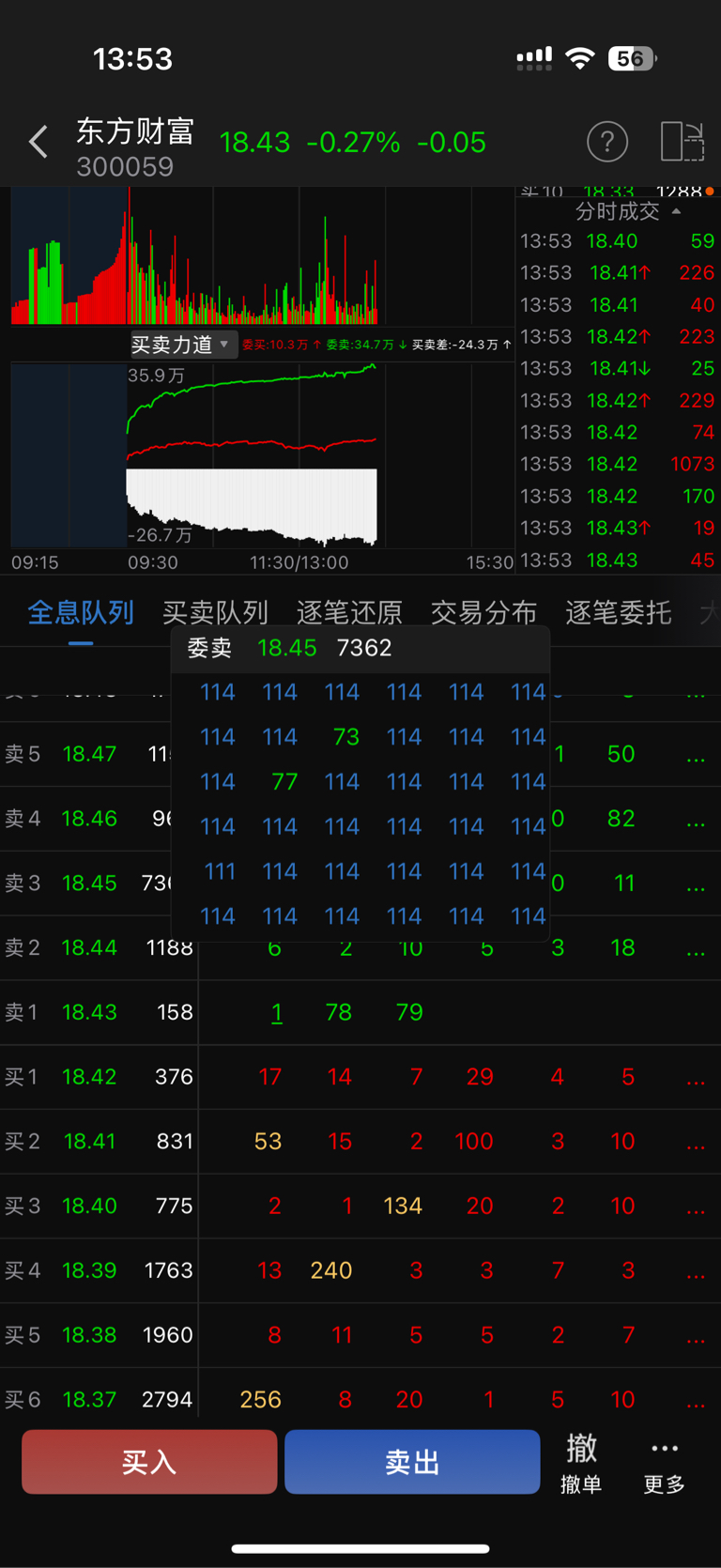The width and height of the screenshot is (721, 1568).
Task: Tap the 撤单 cancel order icon
Action: 581,1448
